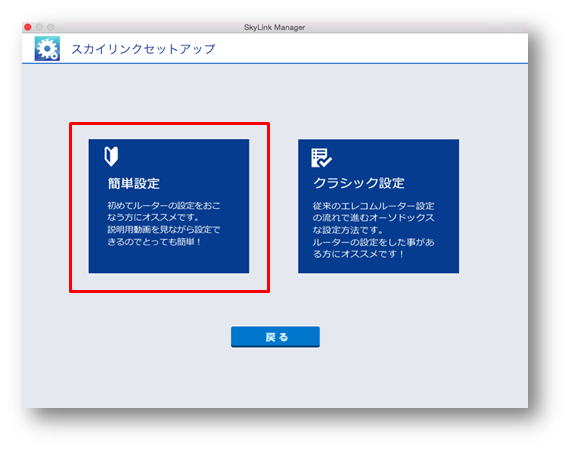Maximize the SkyLink Manager window
Viewport: 570px width, 450px height.
51,27
